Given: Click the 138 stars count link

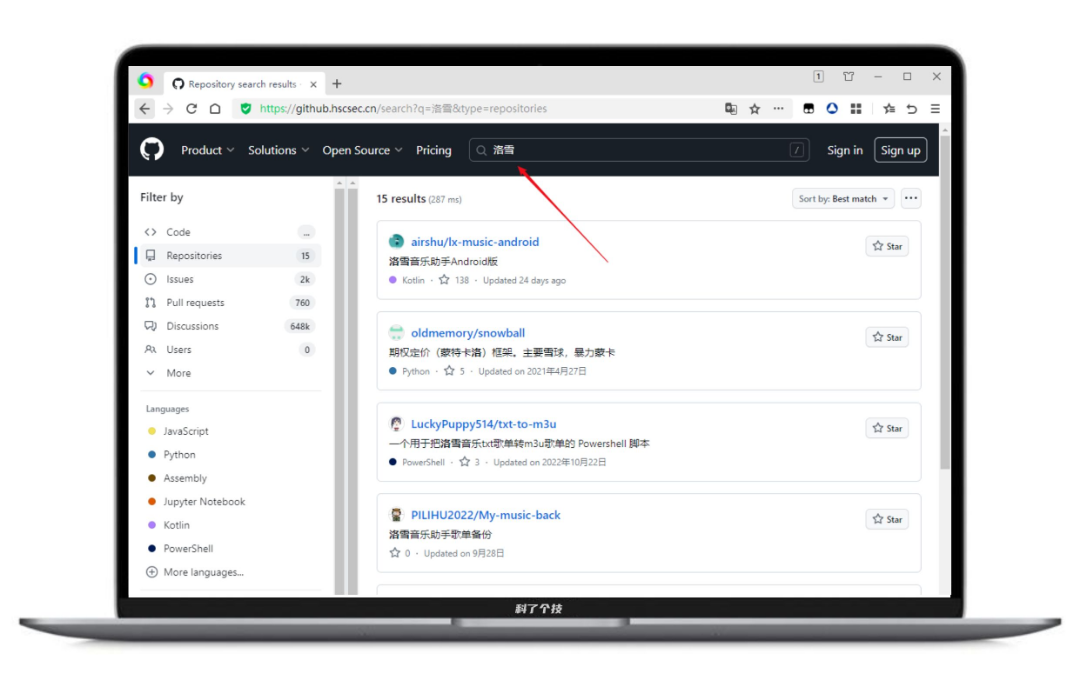Looking at the screenshot, I should 454,280.
